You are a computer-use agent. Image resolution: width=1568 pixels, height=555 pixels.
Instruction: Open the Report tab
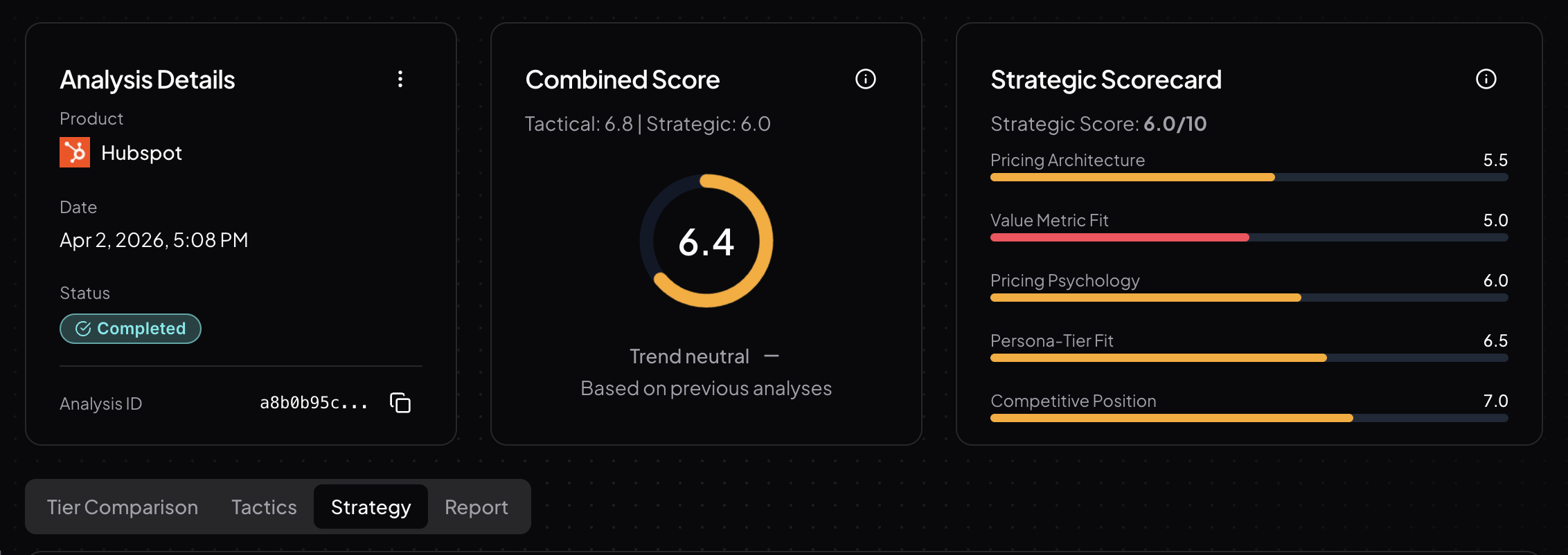476,507
